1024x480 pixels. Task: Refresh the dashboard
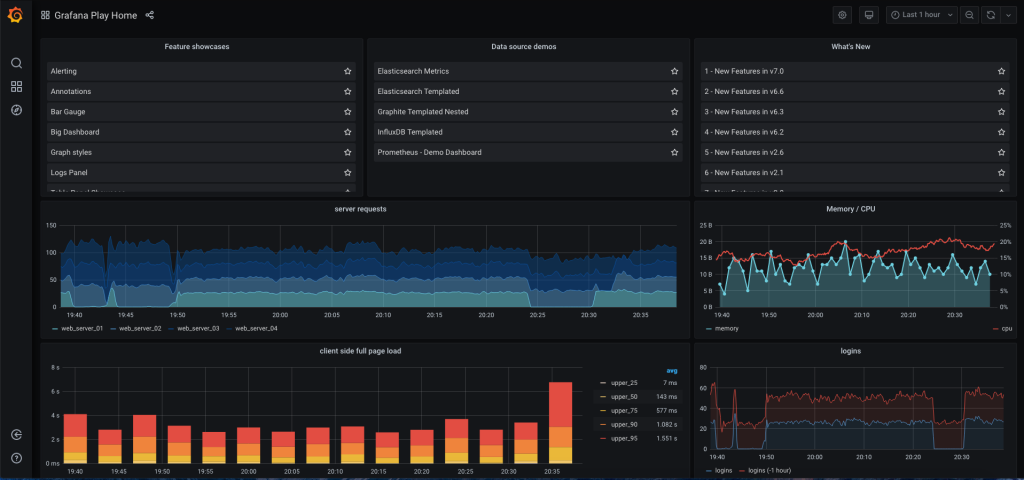990,15
